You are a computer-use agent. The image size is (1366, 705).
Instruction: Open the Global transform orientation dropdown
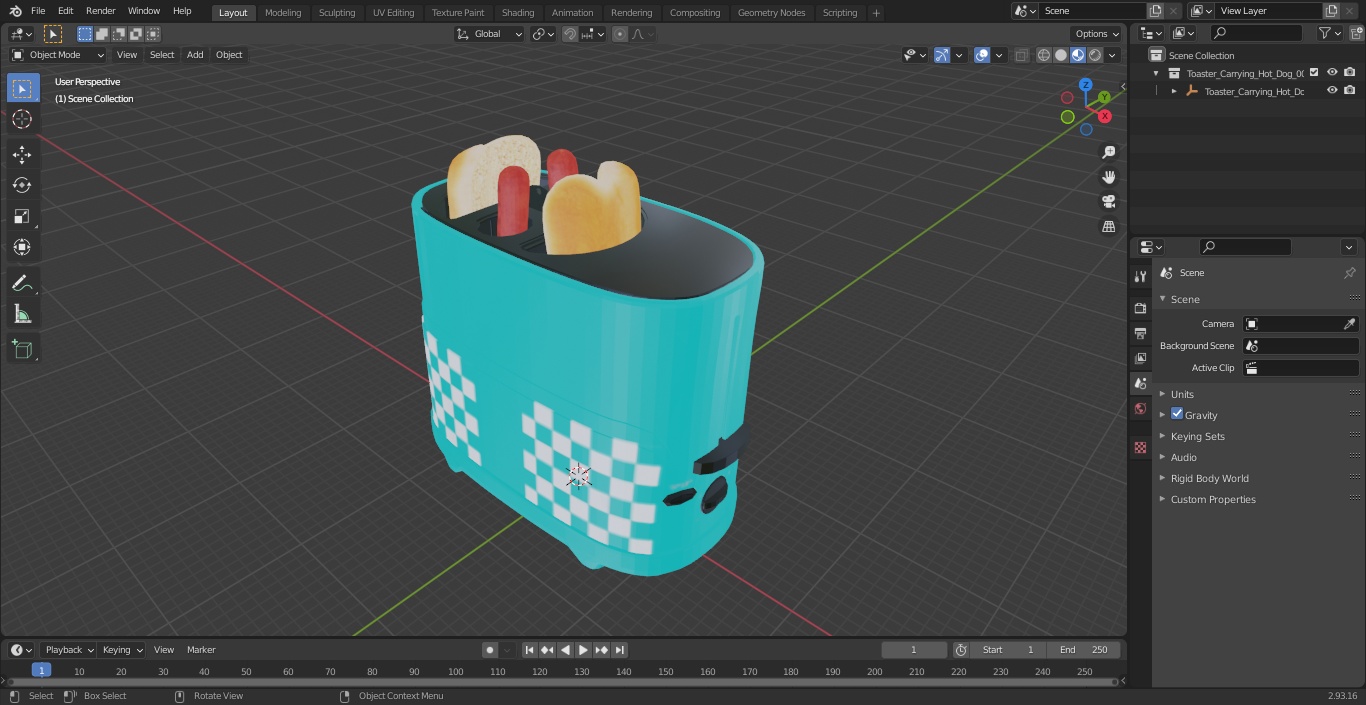490,34
